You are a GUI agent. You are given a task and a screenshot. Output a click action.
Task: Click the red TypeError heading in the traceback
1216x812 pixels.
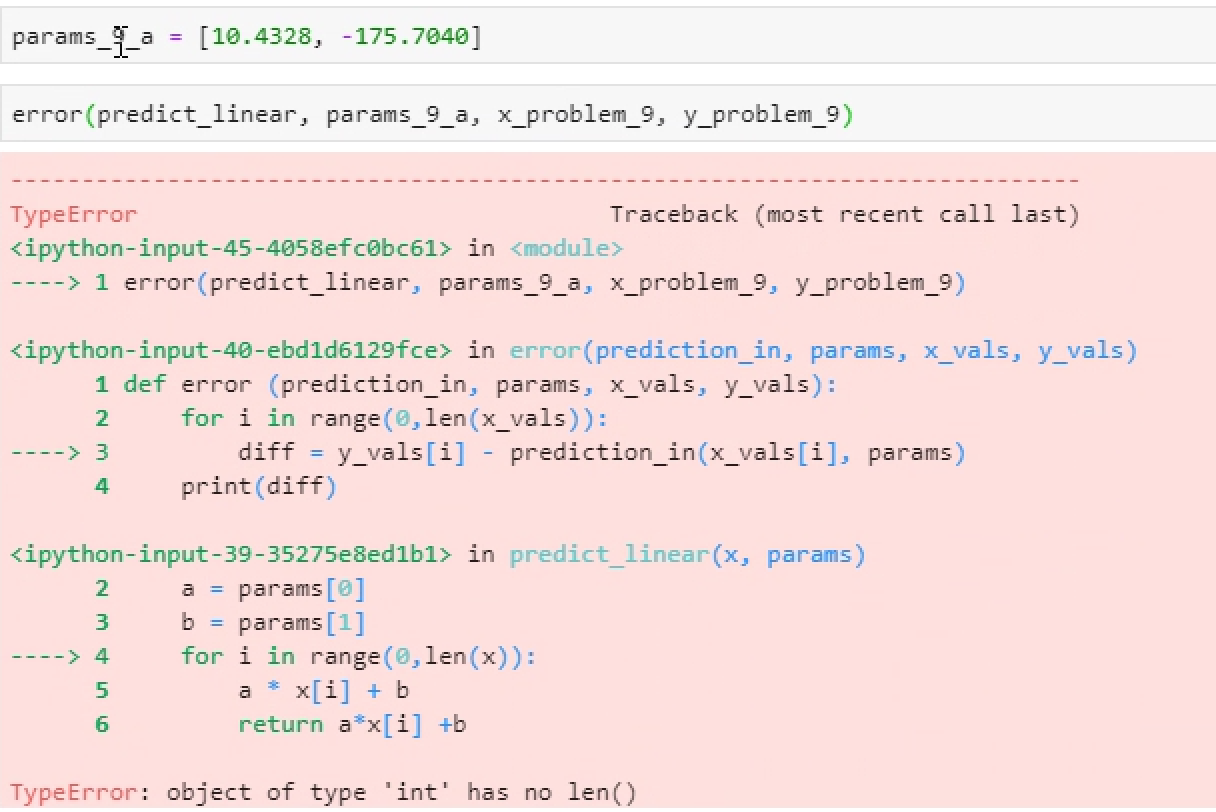[x=74, y=214]
